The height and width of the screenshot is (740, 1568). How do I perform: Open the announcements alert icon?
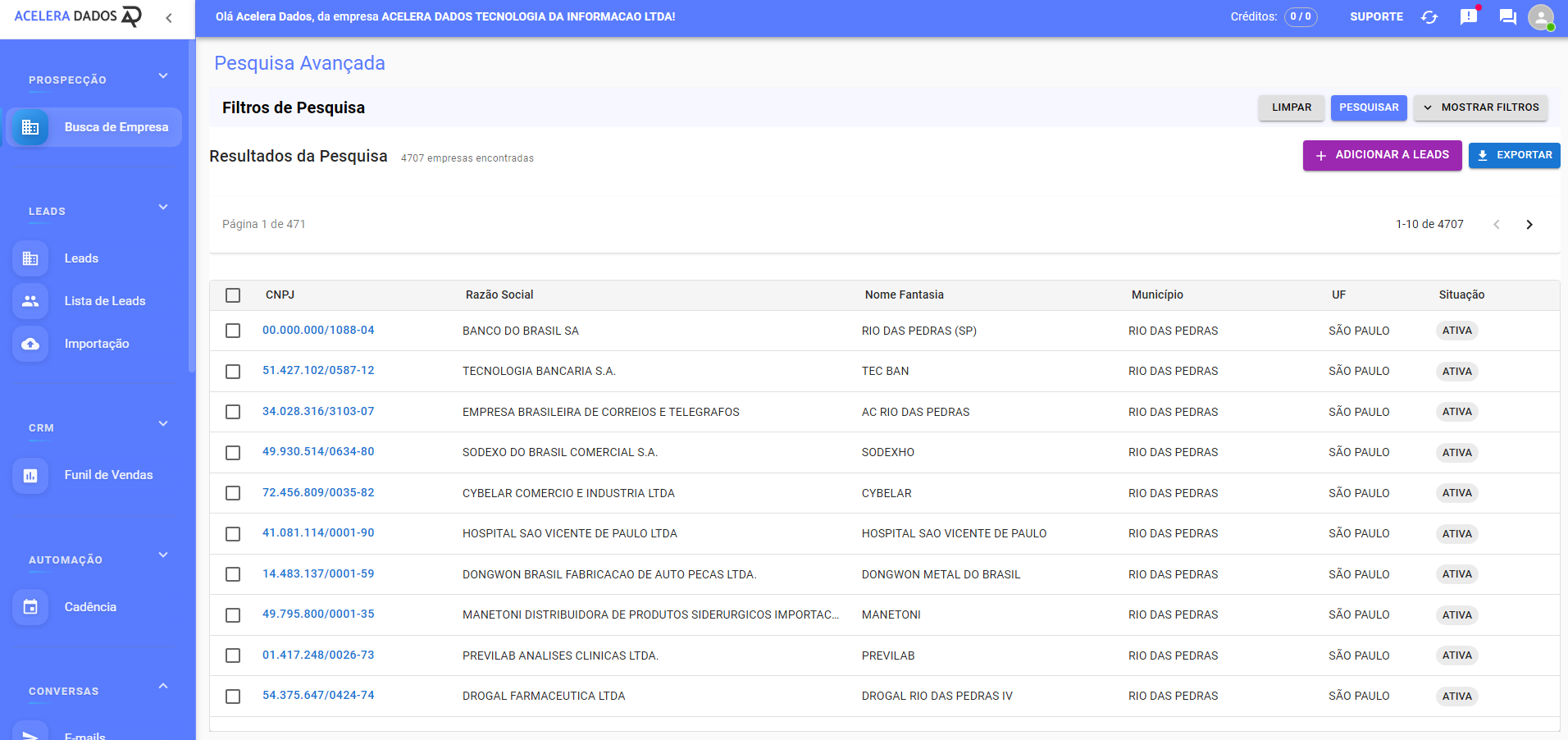pos(1468,17)
